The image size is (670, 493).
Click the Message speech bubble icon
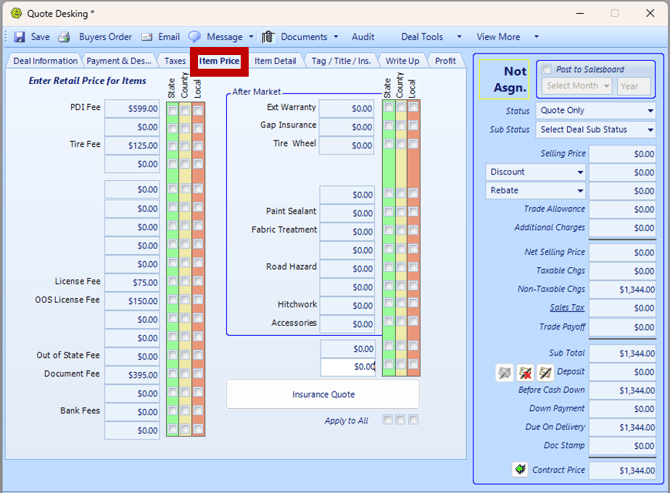pyautogui.click(x=194, y=37)
